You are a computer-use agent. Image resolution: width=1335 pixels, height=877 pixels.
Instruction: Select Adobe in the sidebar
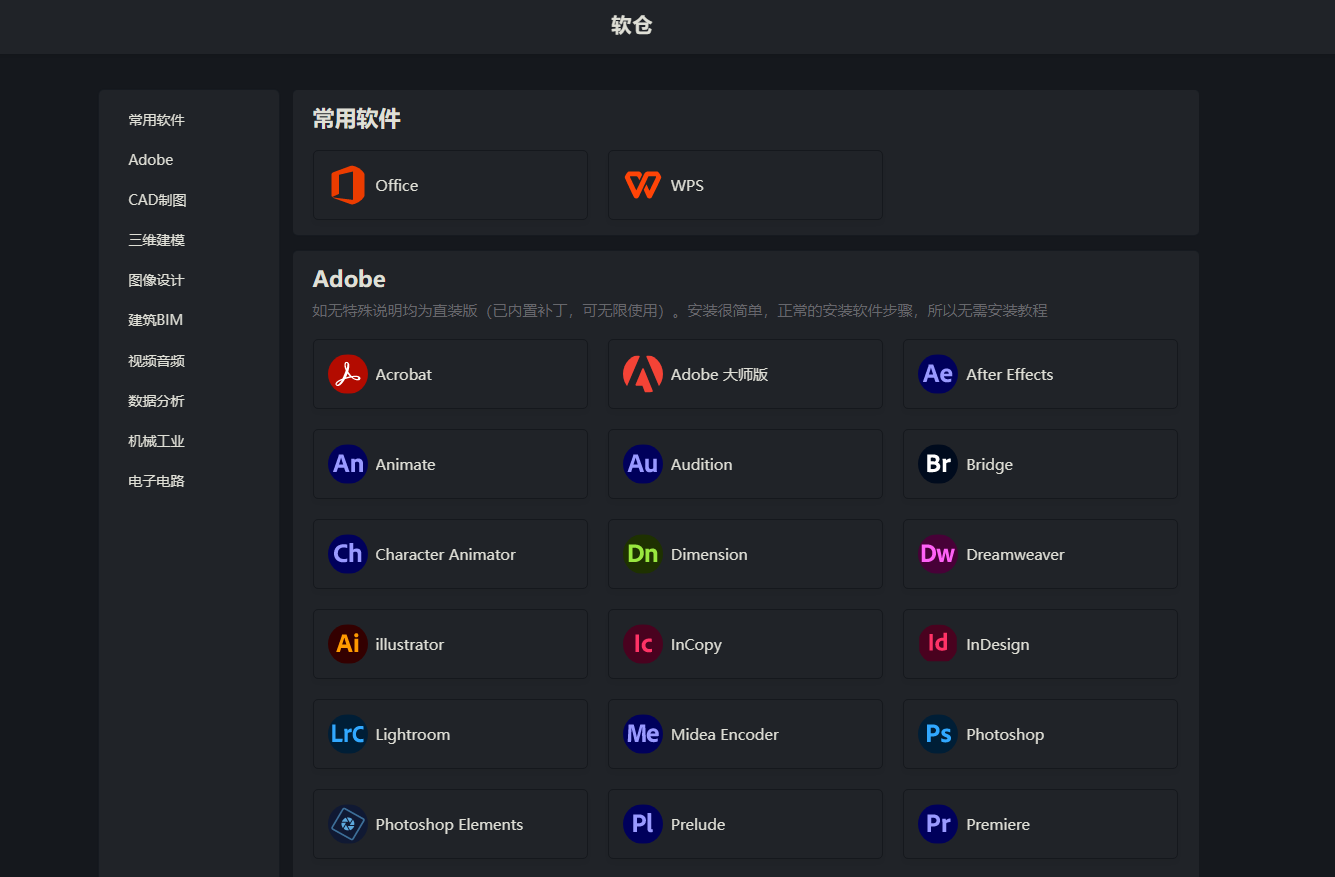click(x=151, y=160)
